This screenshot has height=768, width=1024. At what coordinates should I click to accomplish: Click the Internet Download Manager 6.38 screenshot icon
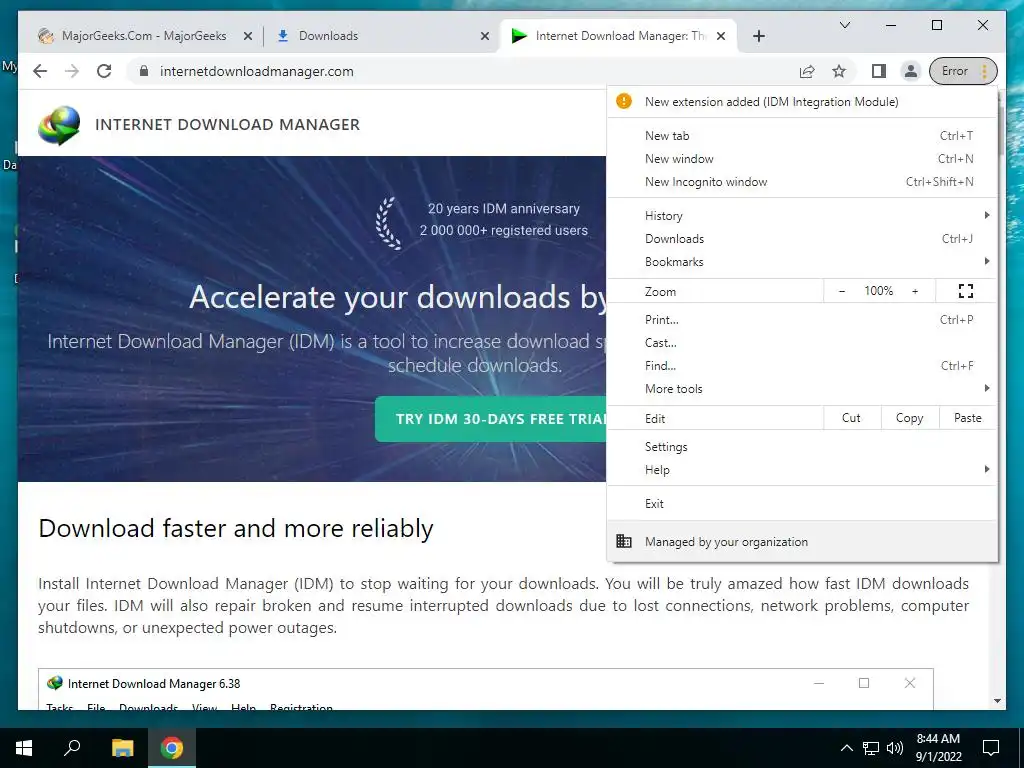pos(55,683)
